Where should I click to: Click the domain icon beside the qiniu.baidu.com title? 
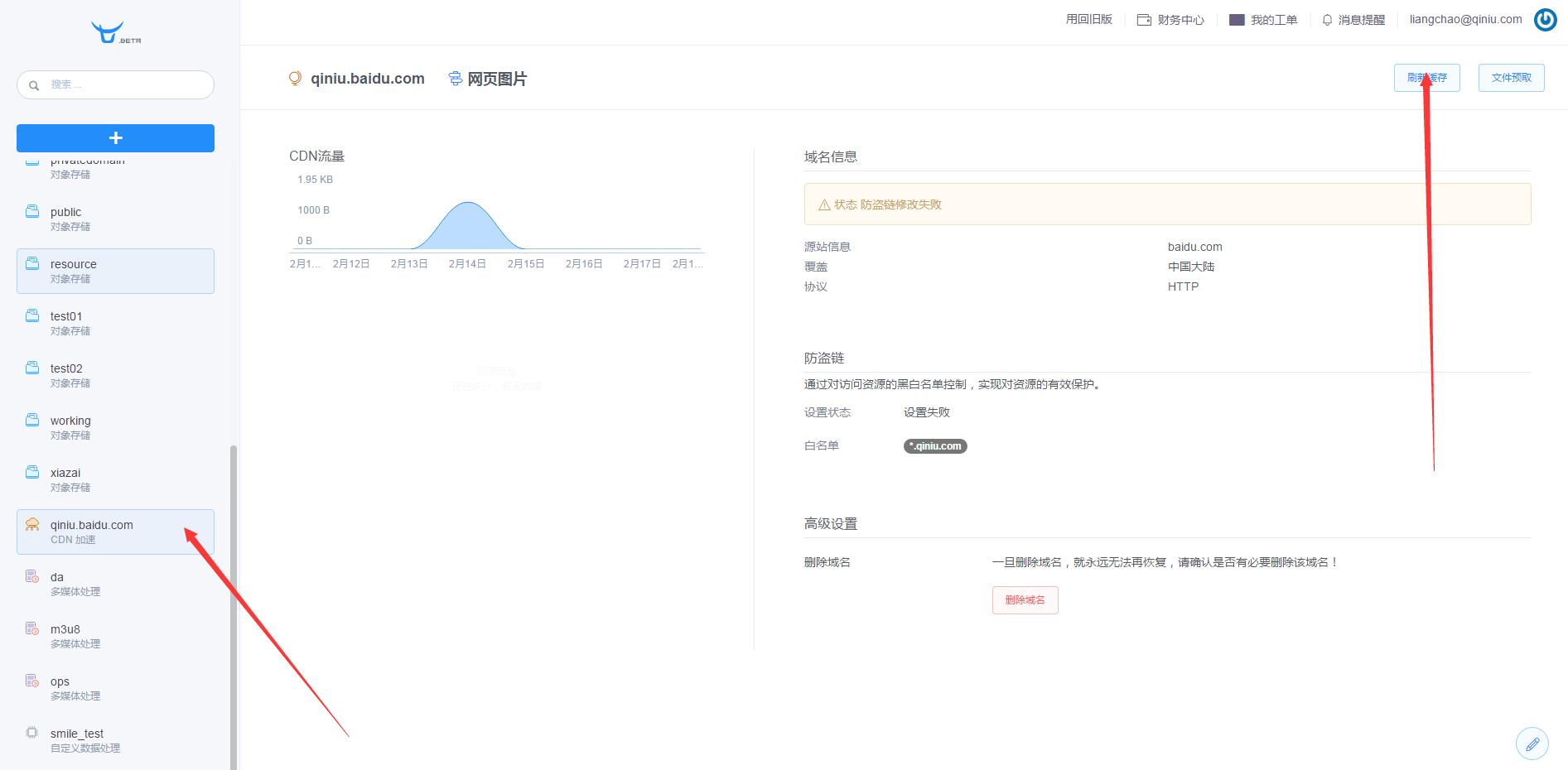pyautogui.click(x=295, y=78)
